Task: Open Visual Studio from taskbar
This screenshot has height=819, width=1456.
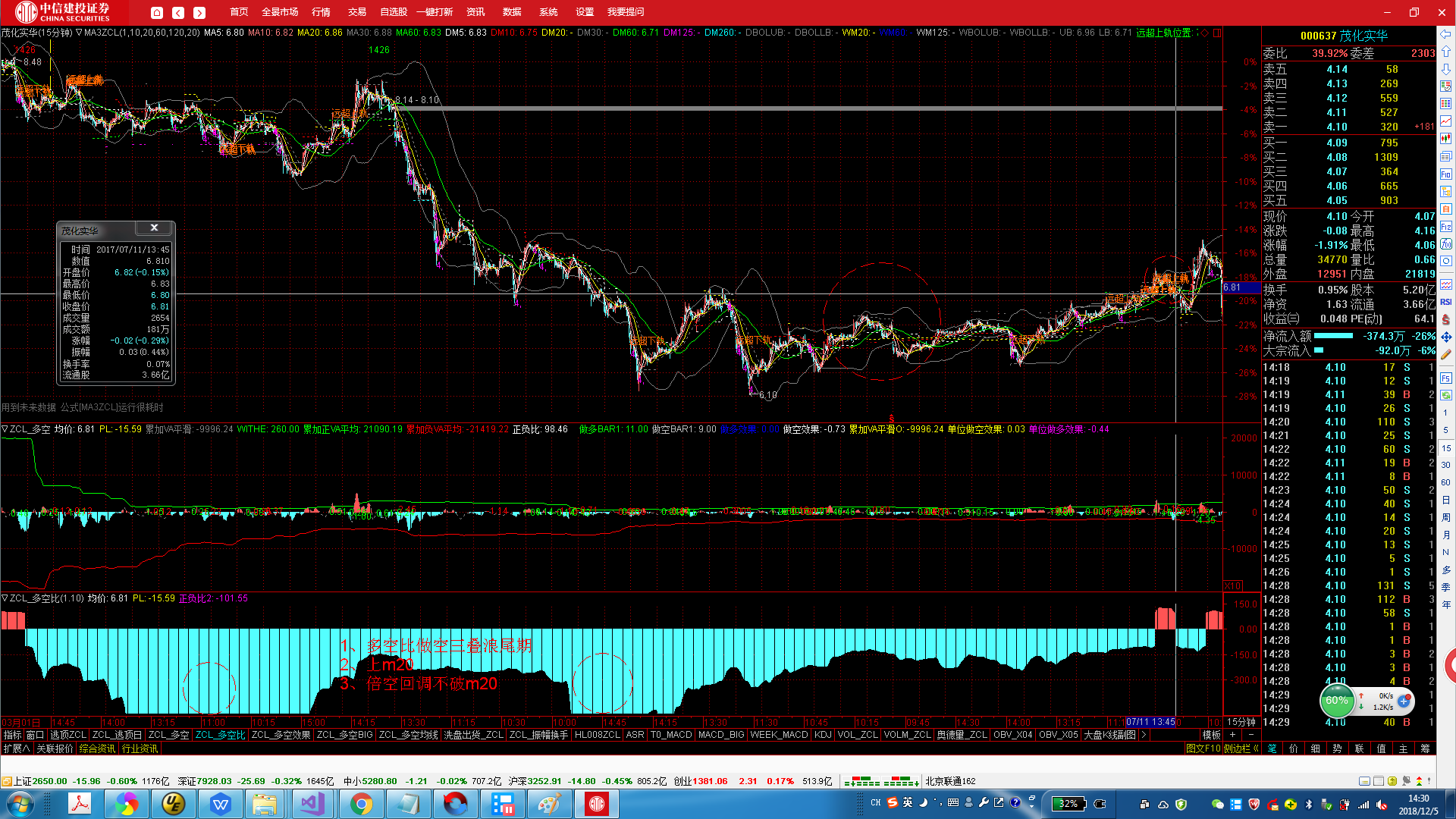Action: tap(312, 804)
